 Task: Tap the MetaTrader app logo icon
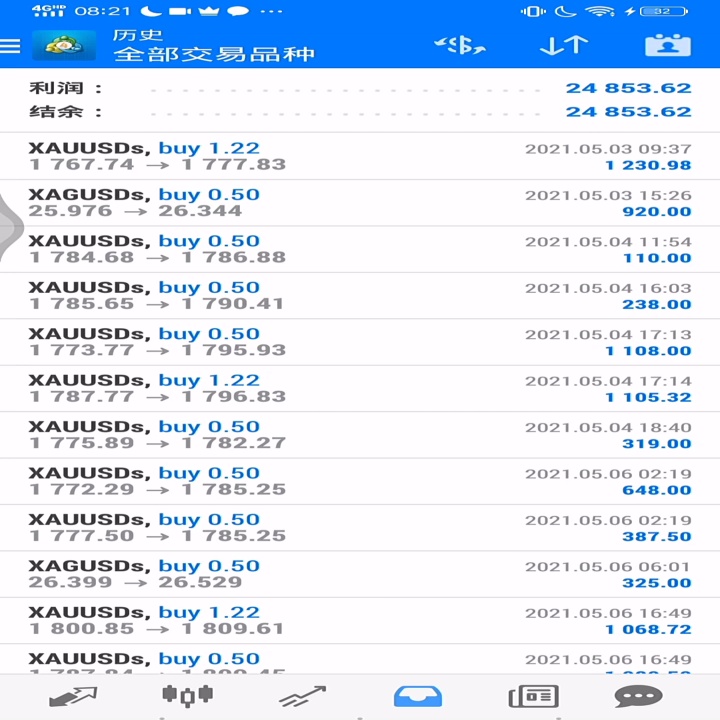click(64, 45)
